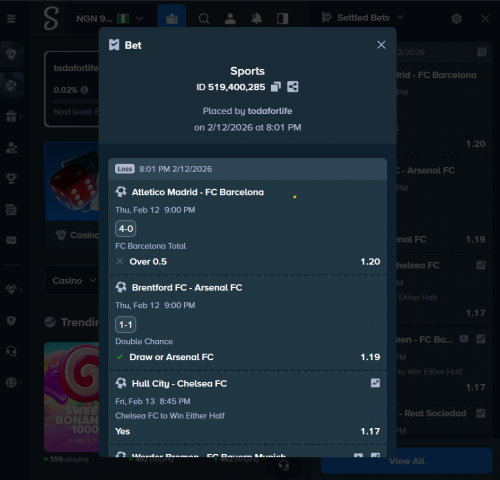Screen dimensions: 500x480
Task: Click the headset support icon at bottom
Action: tap(284, 465)
